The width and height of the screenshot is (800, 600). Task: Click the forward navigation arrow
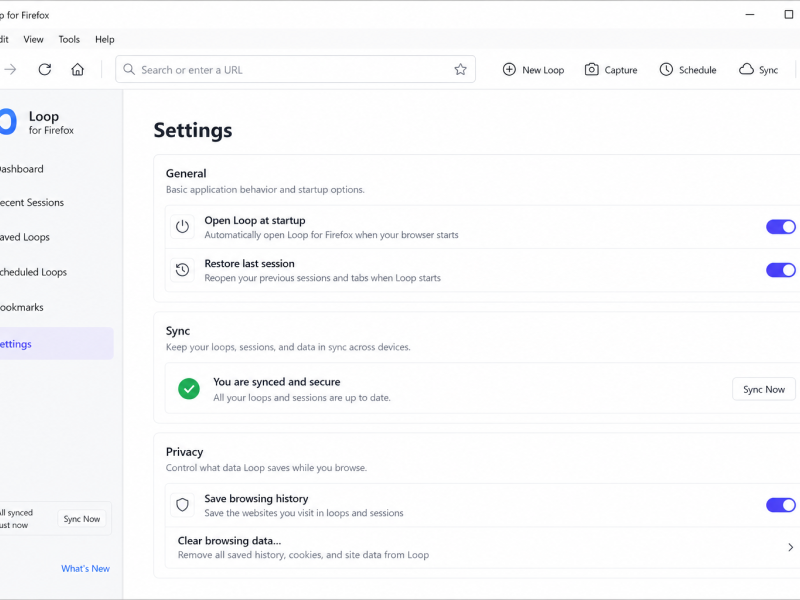point(10,69)
